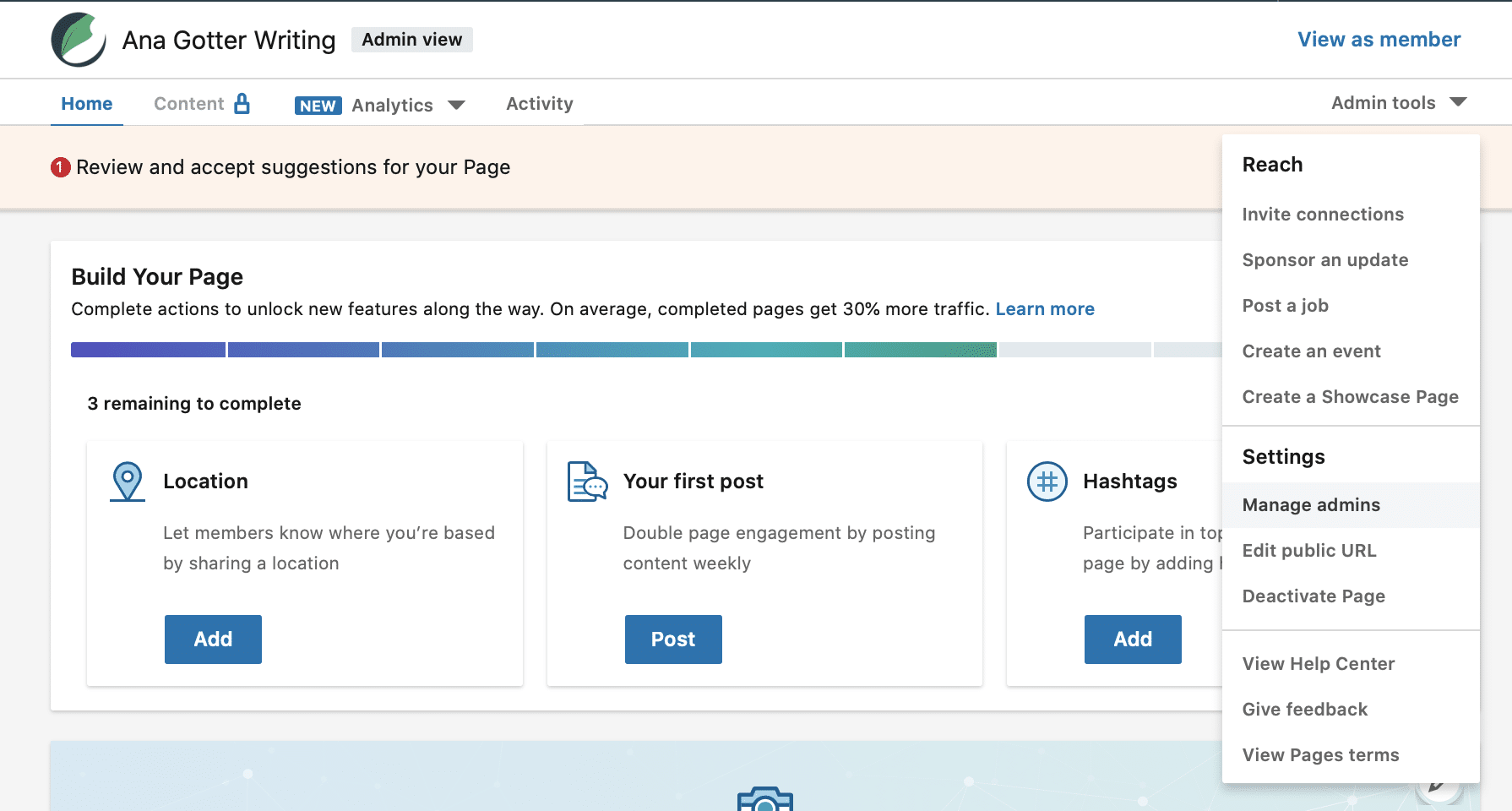Click the red notification badge on suggestions banner
The image size is (1512, 811).
coord(61,167)
